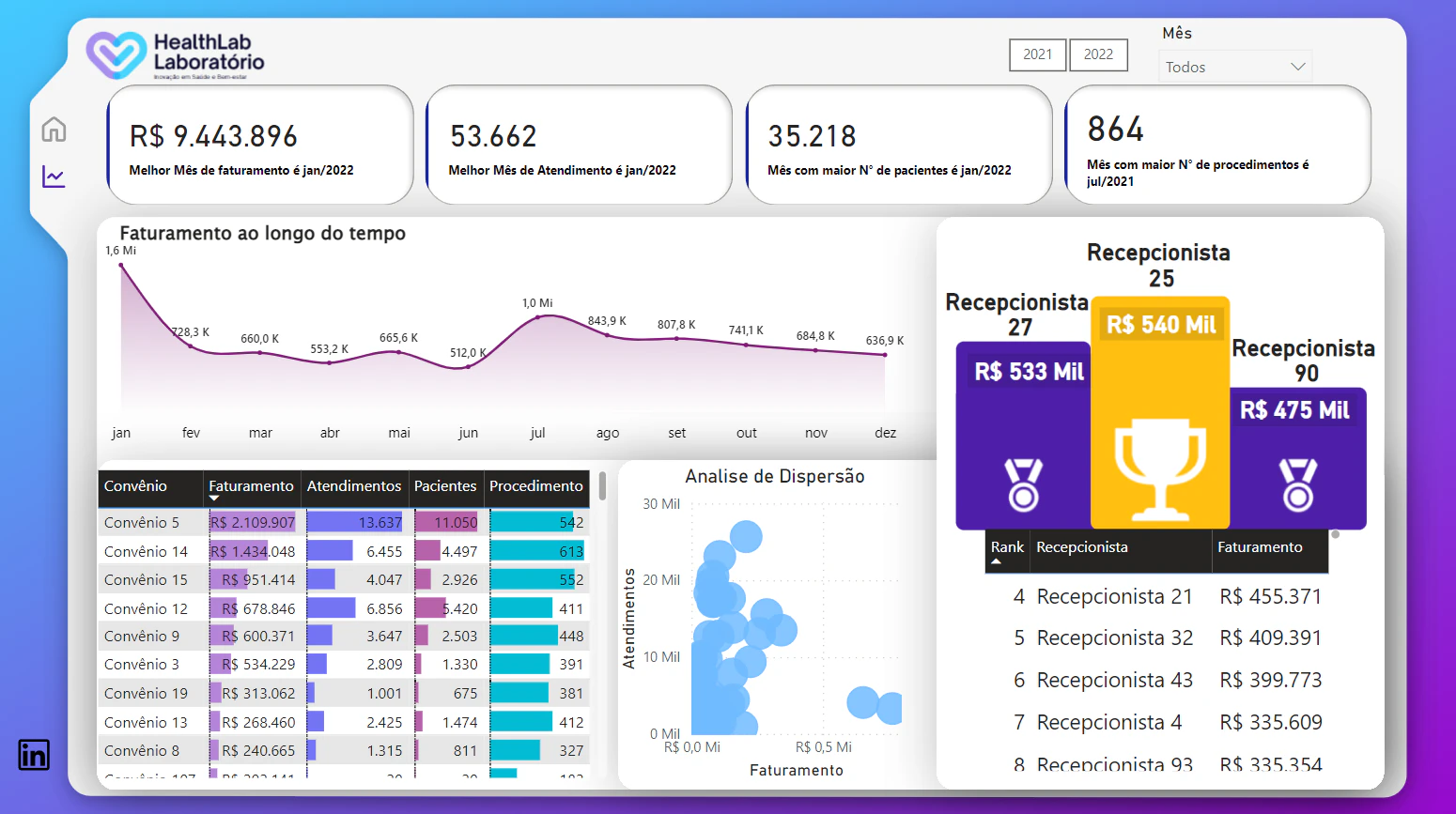The image size is (1456, 814).
Task: Sort table by Convênio column header
Action: [150, 486]
